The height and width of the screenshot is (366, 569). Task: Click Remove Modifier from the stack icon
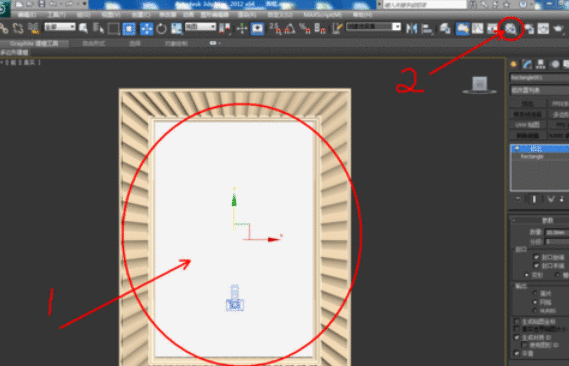point(562,199)
